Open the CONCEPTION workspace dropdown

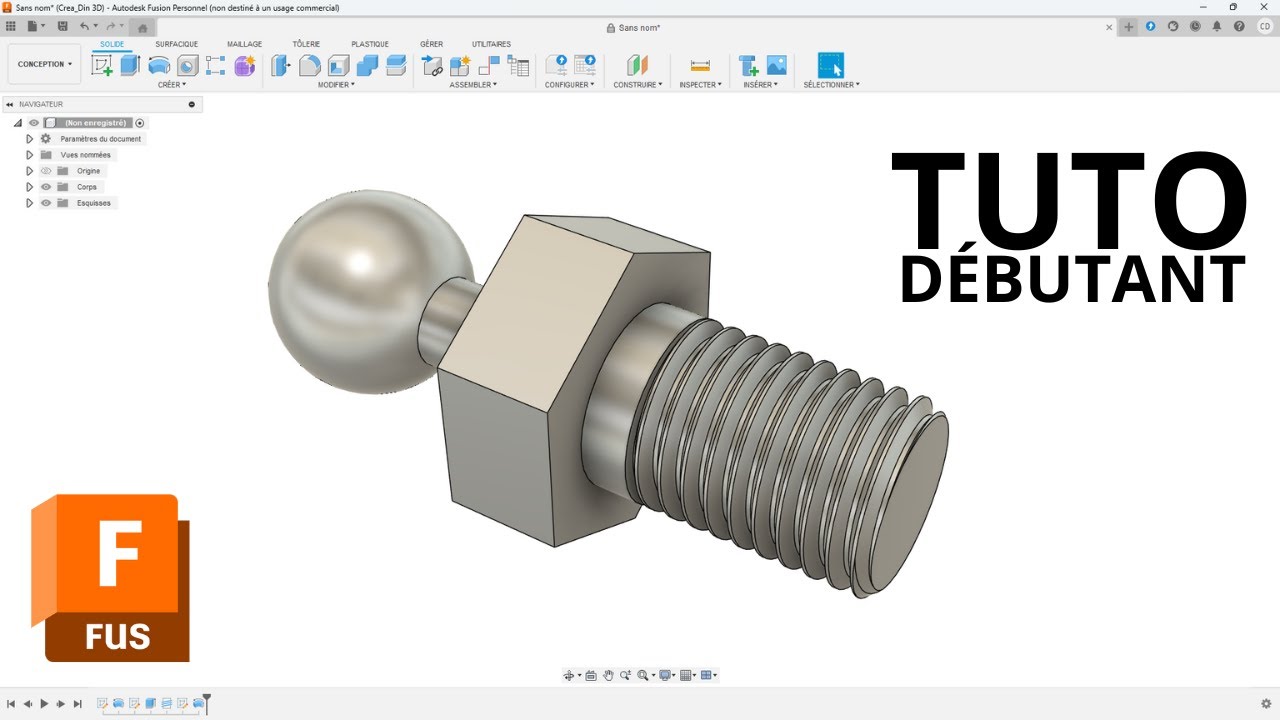click(x=44, y=64)
